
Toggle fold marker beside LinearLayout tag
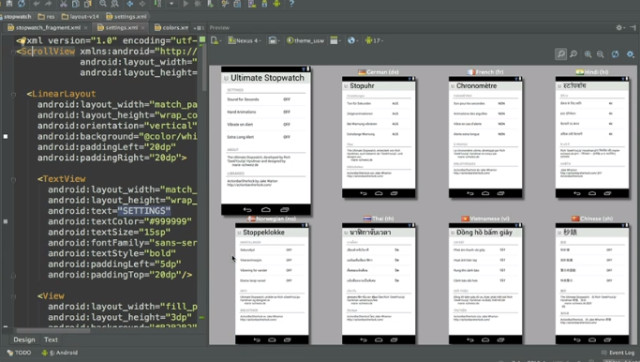tap(13, 94)
